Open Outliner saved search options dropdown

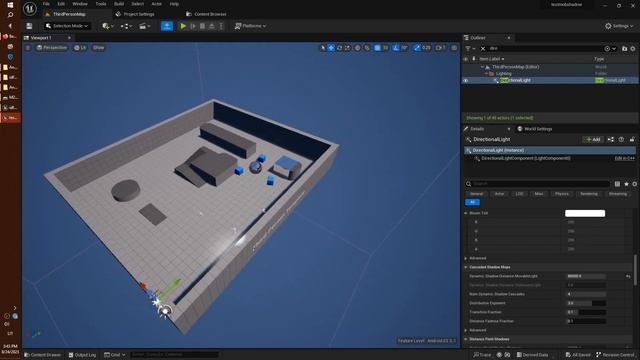coord(610,48)
